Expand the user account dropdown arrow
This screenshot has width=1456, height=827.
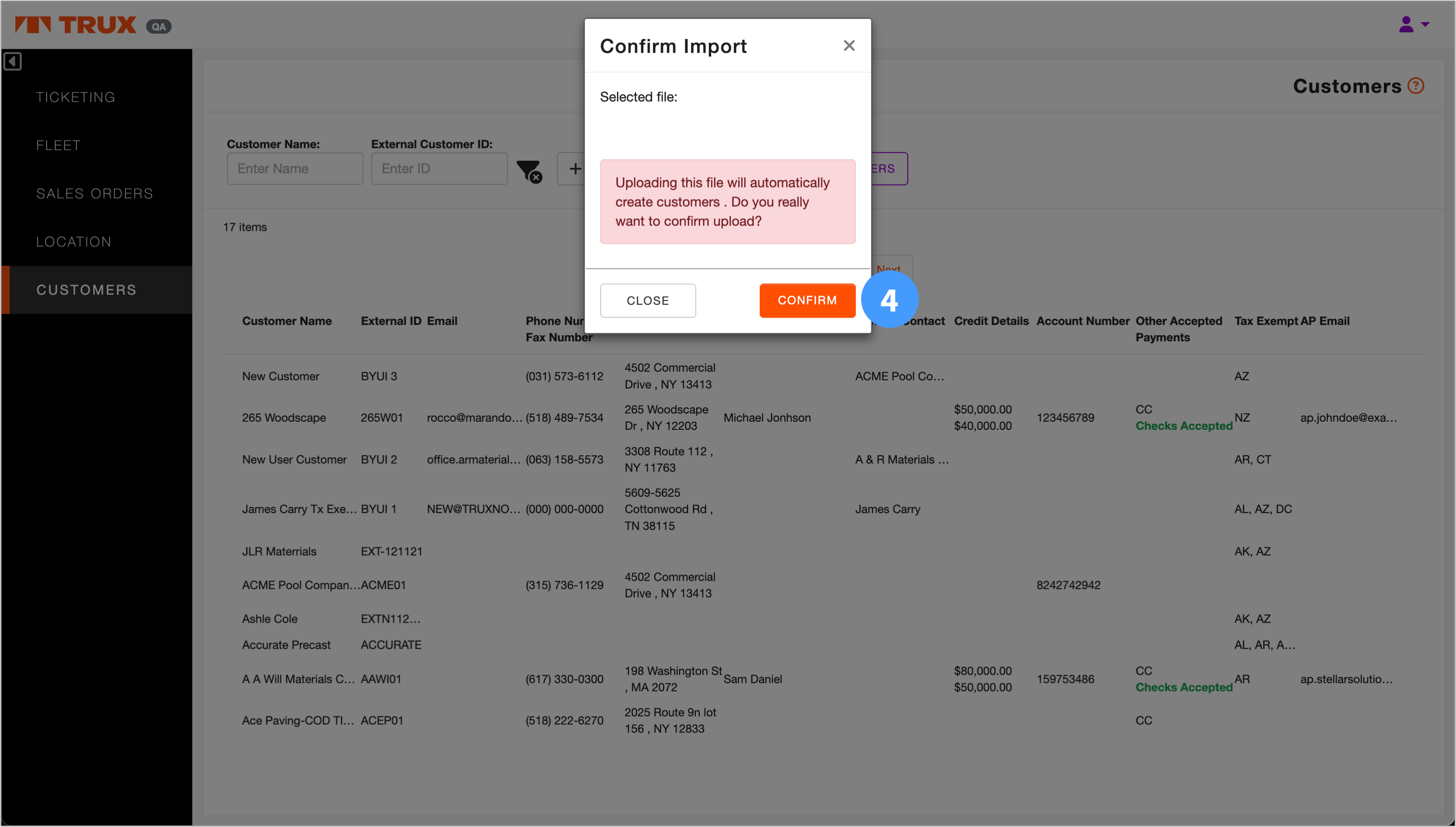tap(1425, 24)
